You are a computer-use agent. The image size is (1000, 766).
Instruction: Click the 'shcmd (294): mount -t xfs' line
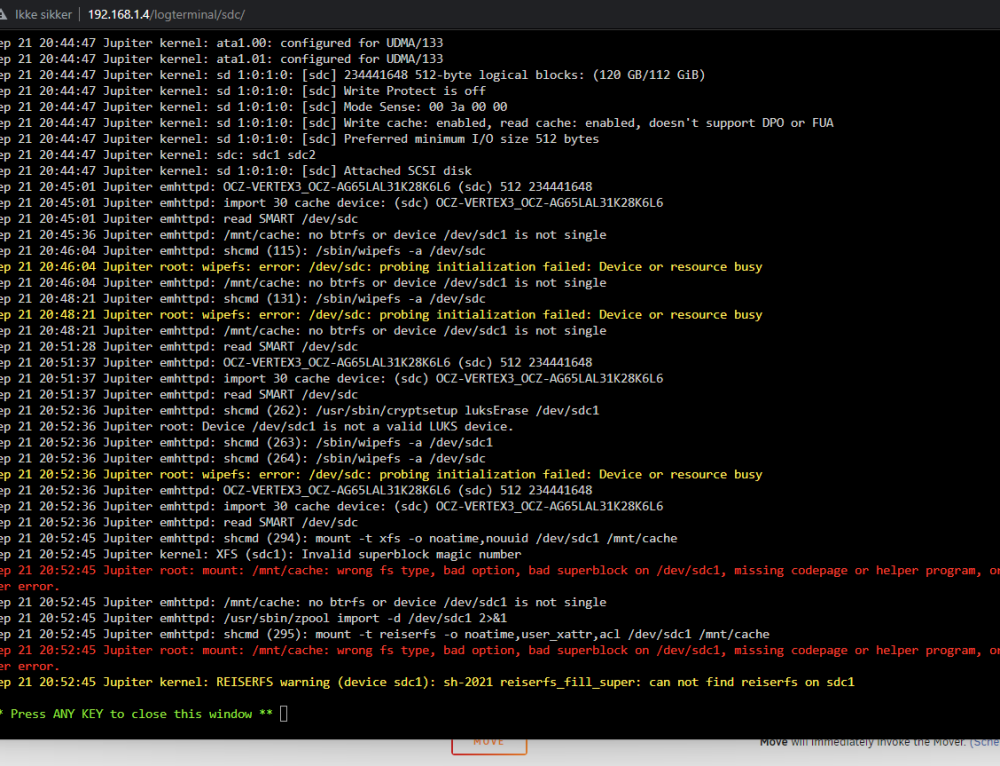pos(339,538)
